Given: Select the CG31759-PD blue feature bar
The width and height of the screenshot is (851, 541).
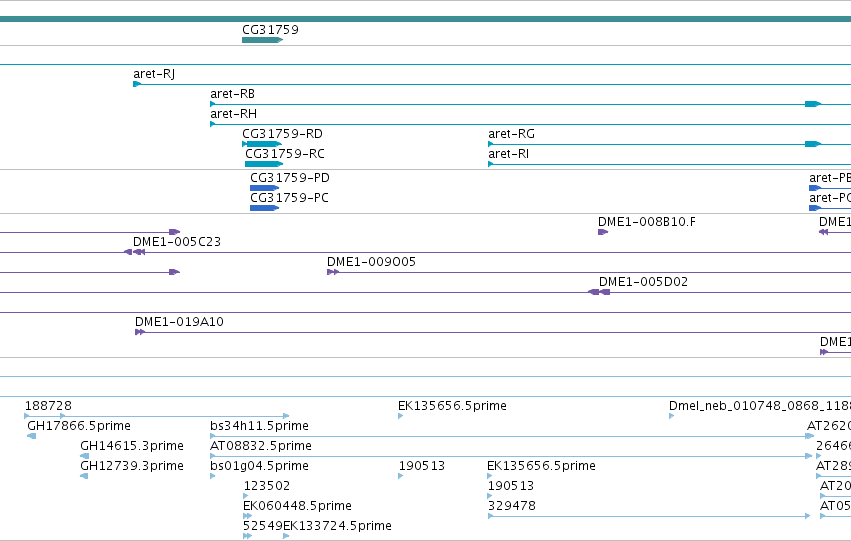Looking at the screenshot, I should pyautogui.click(x=265, y=188).
